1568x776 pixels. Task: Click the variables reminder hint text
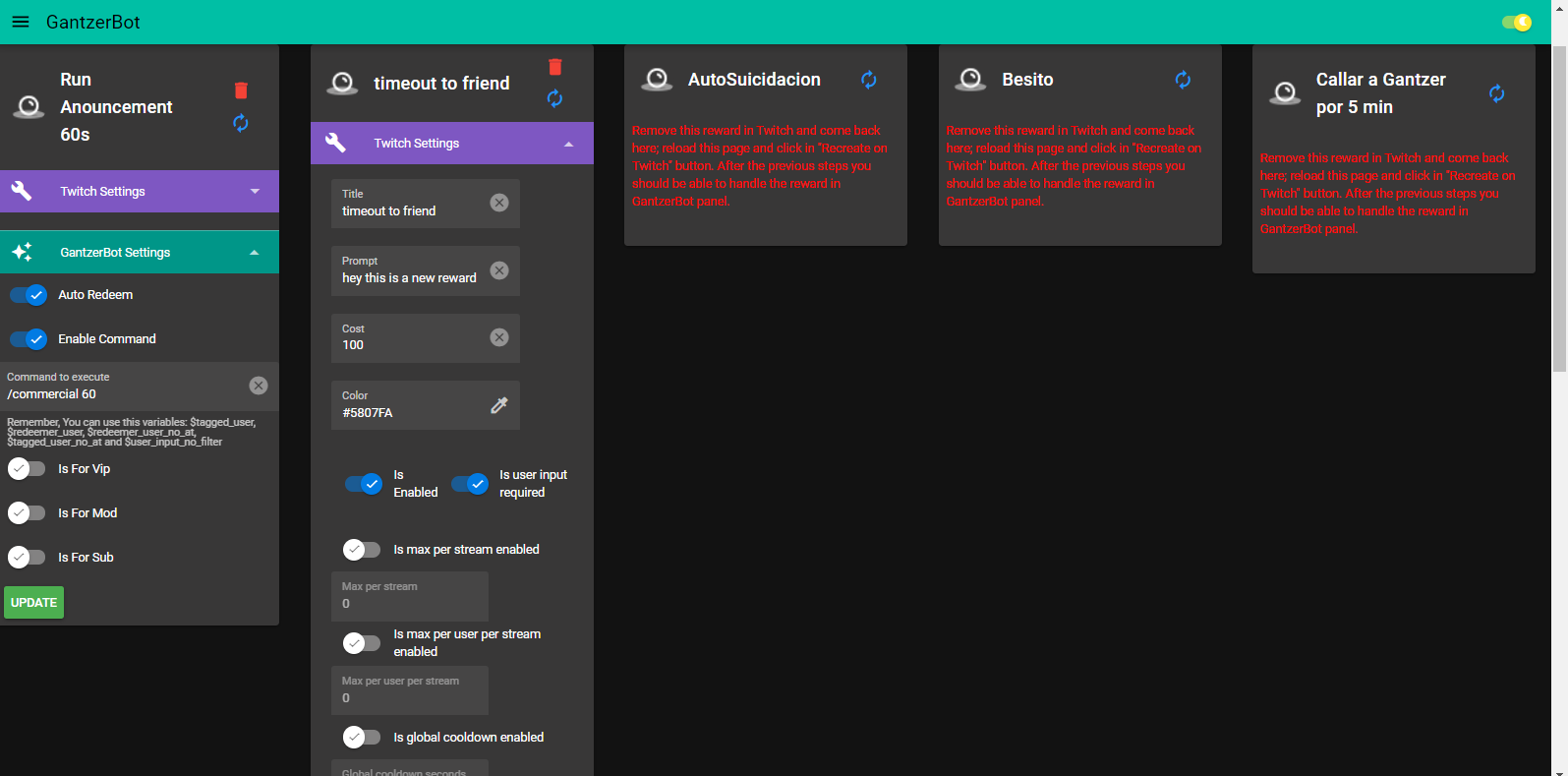(x=132, y=432)
